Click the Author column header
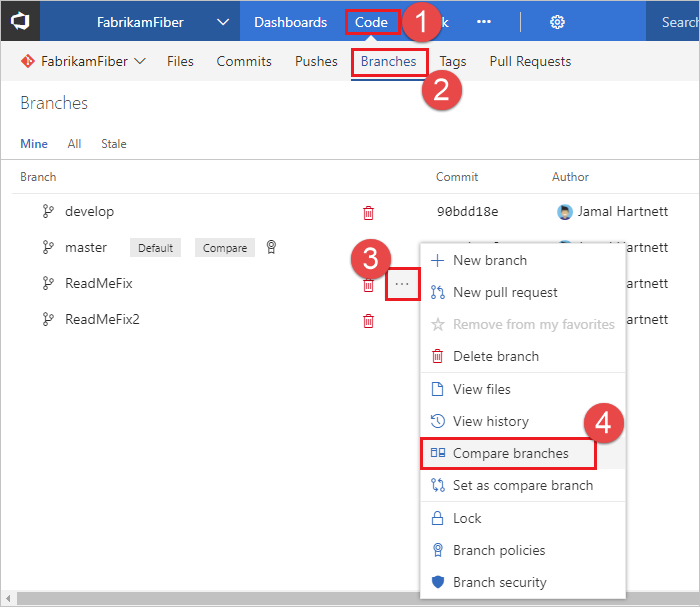This screenshot has width=700, height=607. [570, 177]
